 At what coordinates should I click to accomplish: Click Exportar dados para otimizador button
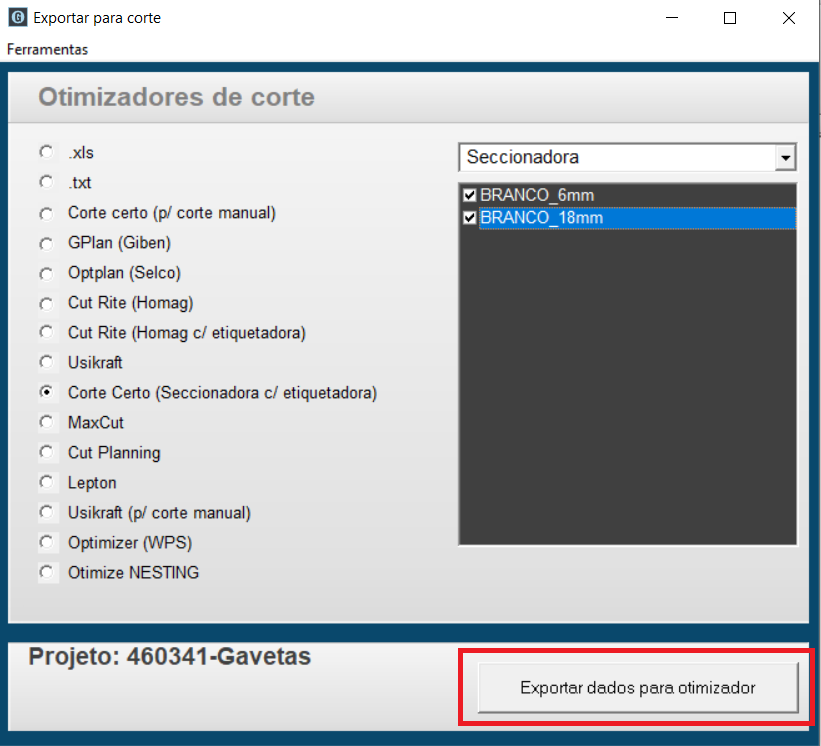pyautogui.click(x=638, y=687)
